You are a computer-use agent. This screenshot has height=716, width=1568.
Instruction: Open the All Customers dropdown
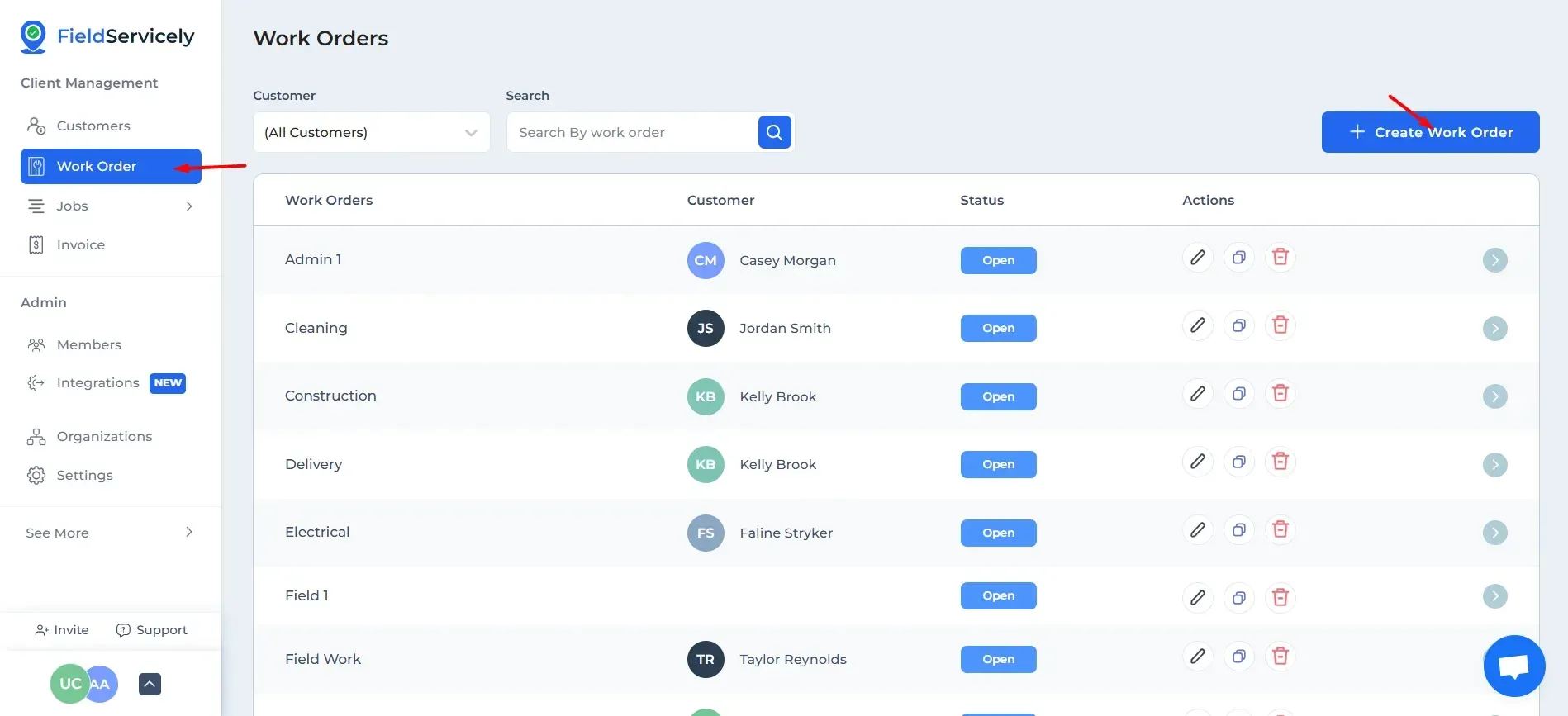tap(371, 132)
